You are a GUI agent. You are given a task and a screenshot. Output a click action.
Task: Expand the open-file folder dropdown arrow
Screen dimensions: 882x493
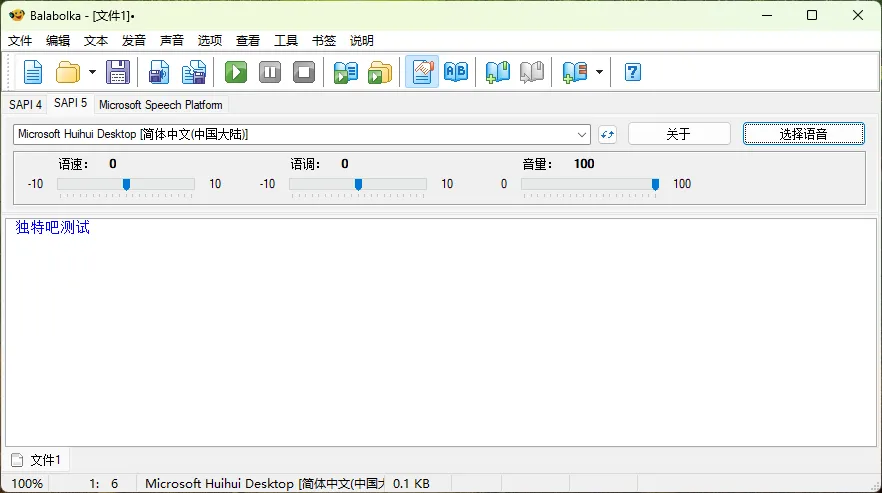(92, 72)
